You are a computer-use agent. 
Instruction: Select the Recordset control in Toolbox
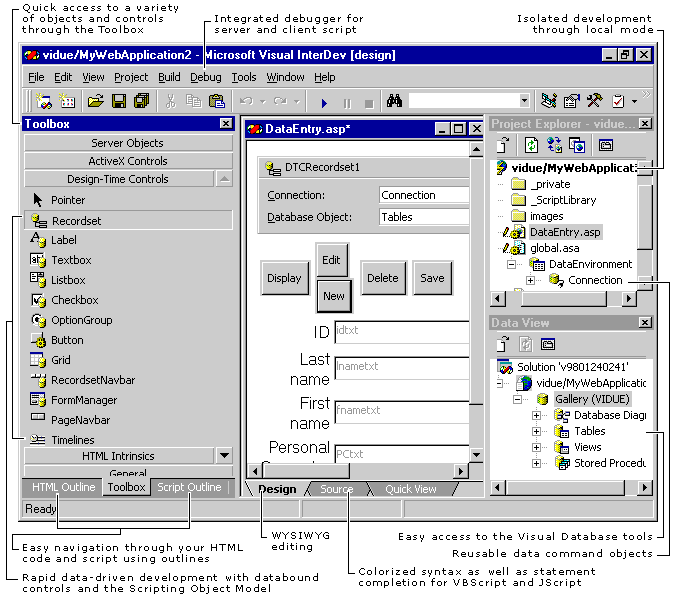click(128, 220)
